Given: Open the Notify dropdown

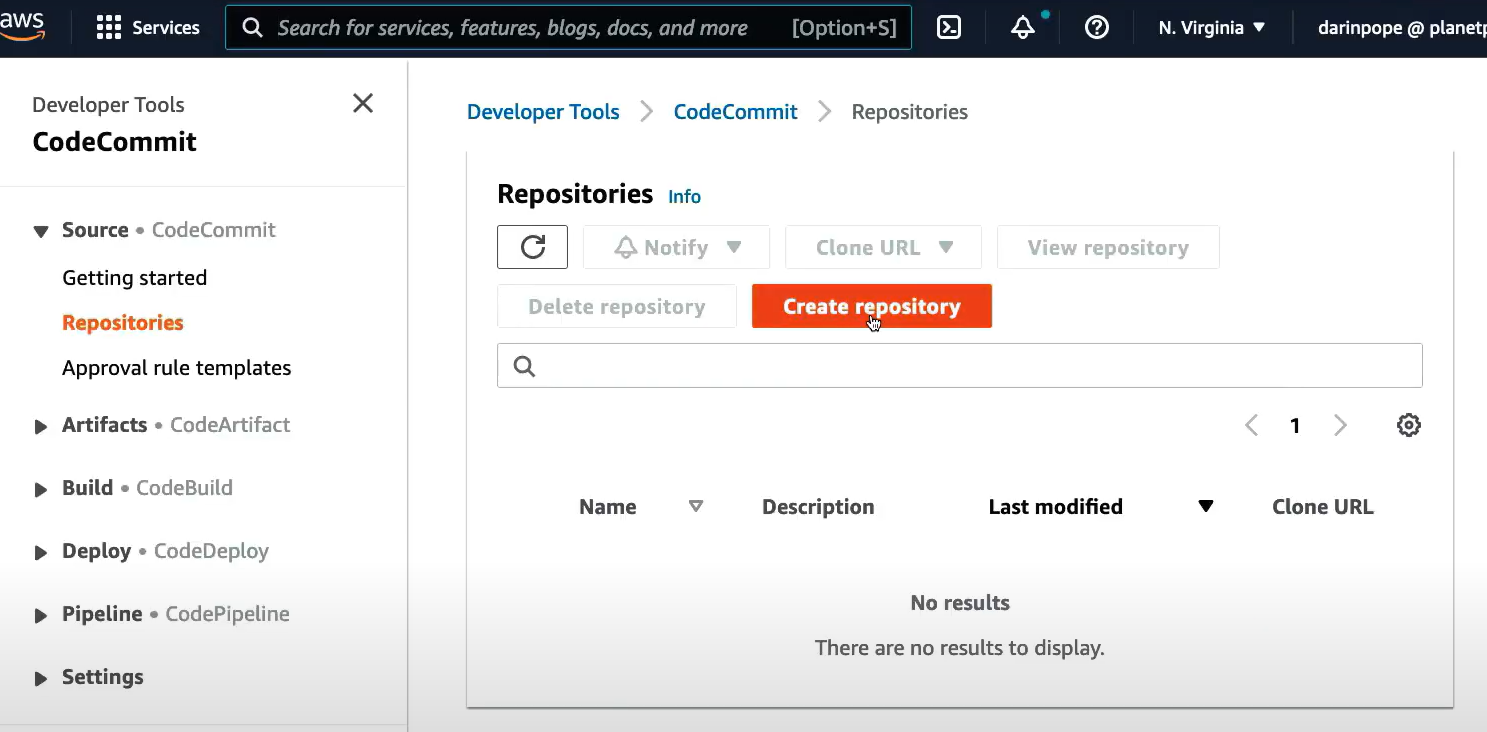Looking at the screenshot, I should [x=676, y=247].
